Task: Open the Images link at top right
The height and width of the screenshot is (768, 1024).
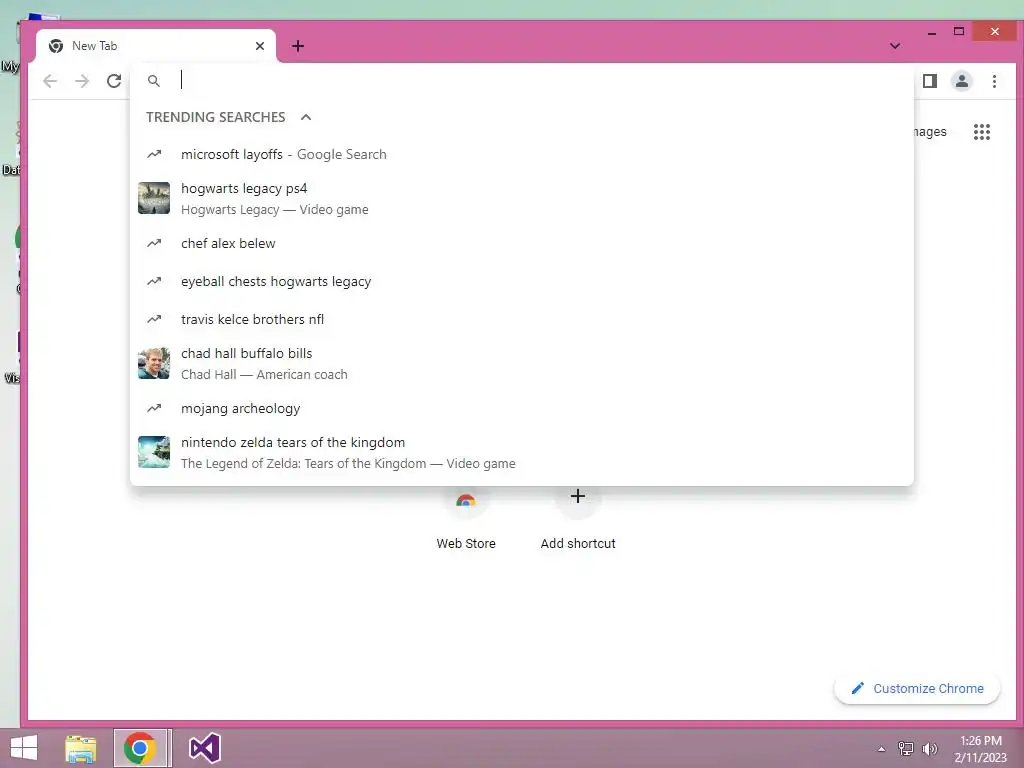Action: (930, 132)
